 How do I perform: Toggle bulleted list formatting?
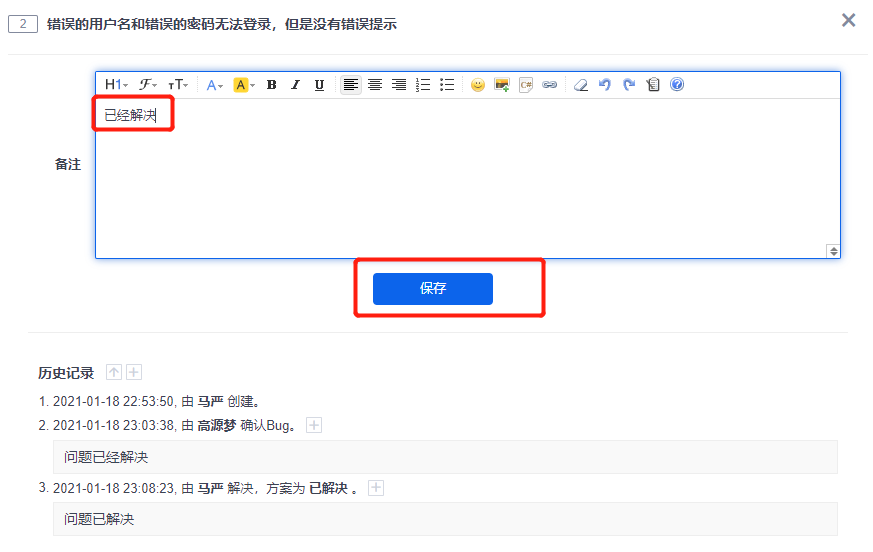click(447, 85)
